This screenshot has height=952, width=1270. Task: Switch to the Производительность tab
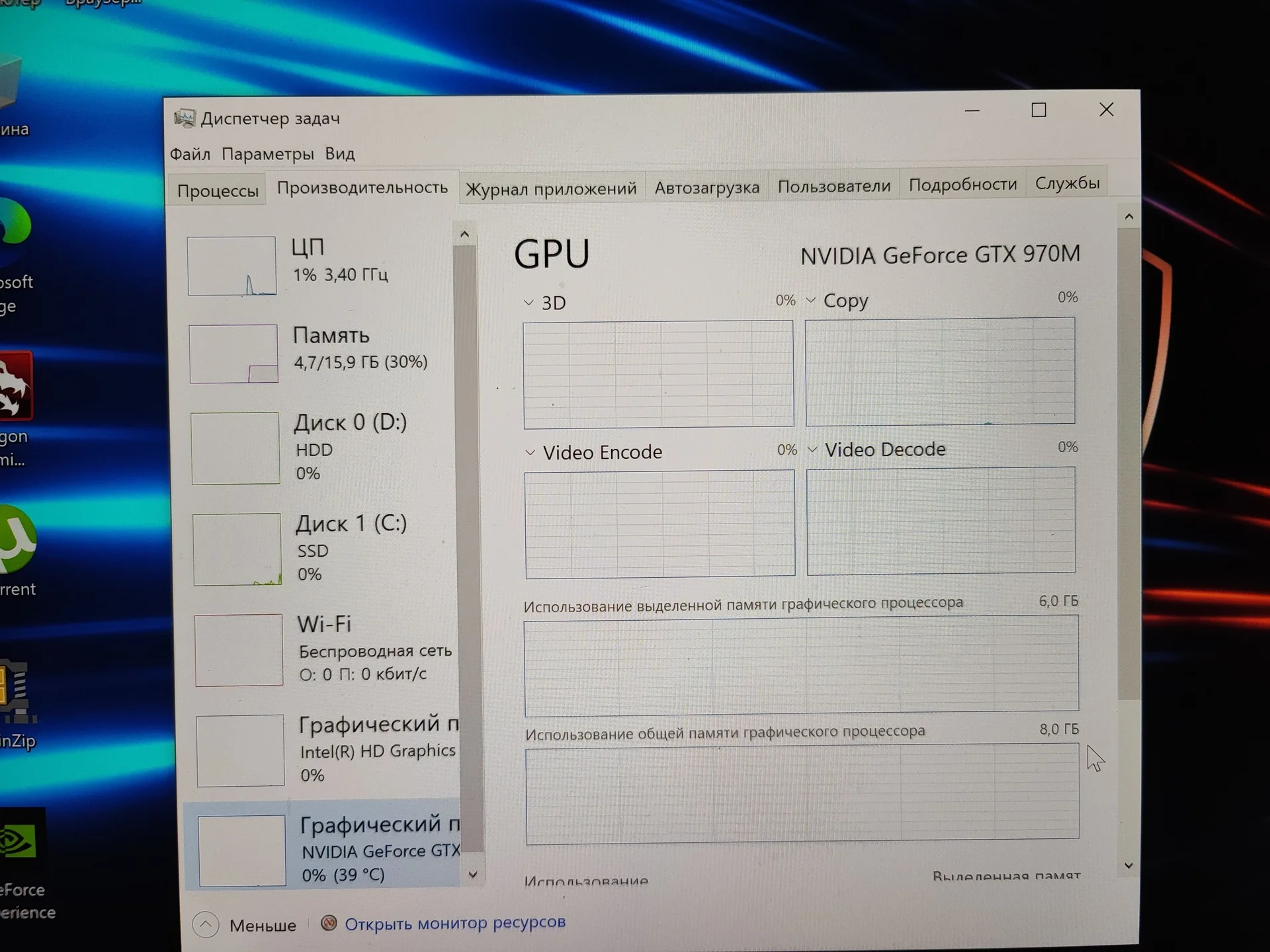[362, 188]
